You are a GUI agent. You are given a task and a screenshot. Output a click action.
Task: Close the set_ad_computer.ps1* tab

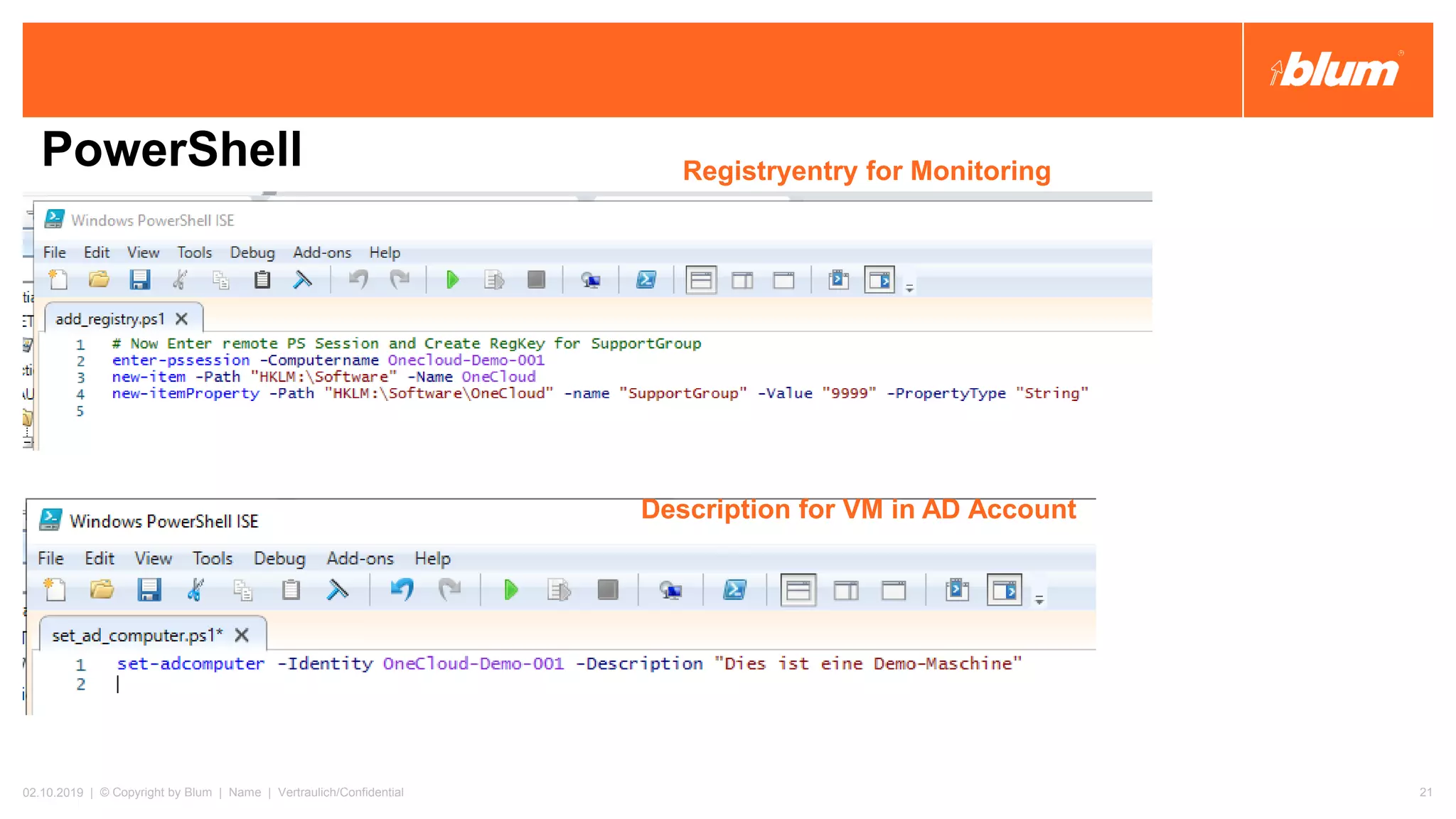coord(242,635)
